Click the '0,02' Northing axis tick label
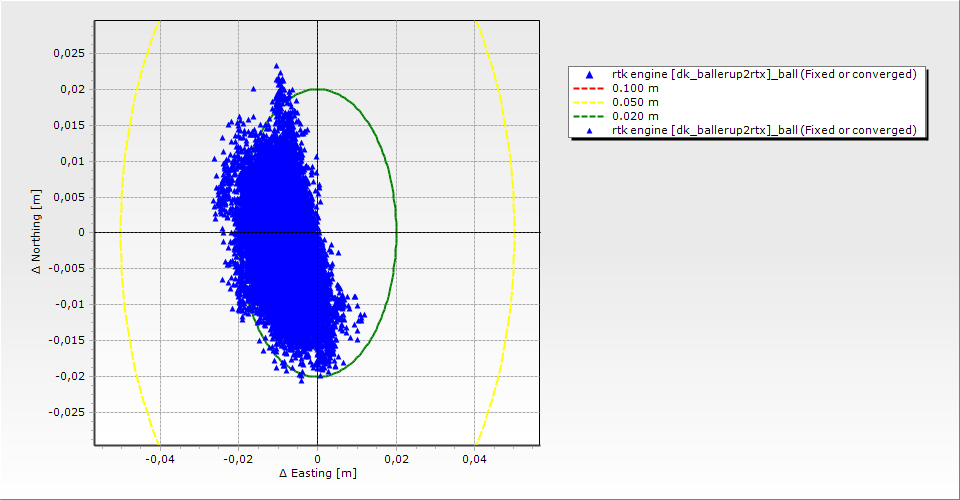This screenshot has height=500, width=960. [x=73, y=89]
